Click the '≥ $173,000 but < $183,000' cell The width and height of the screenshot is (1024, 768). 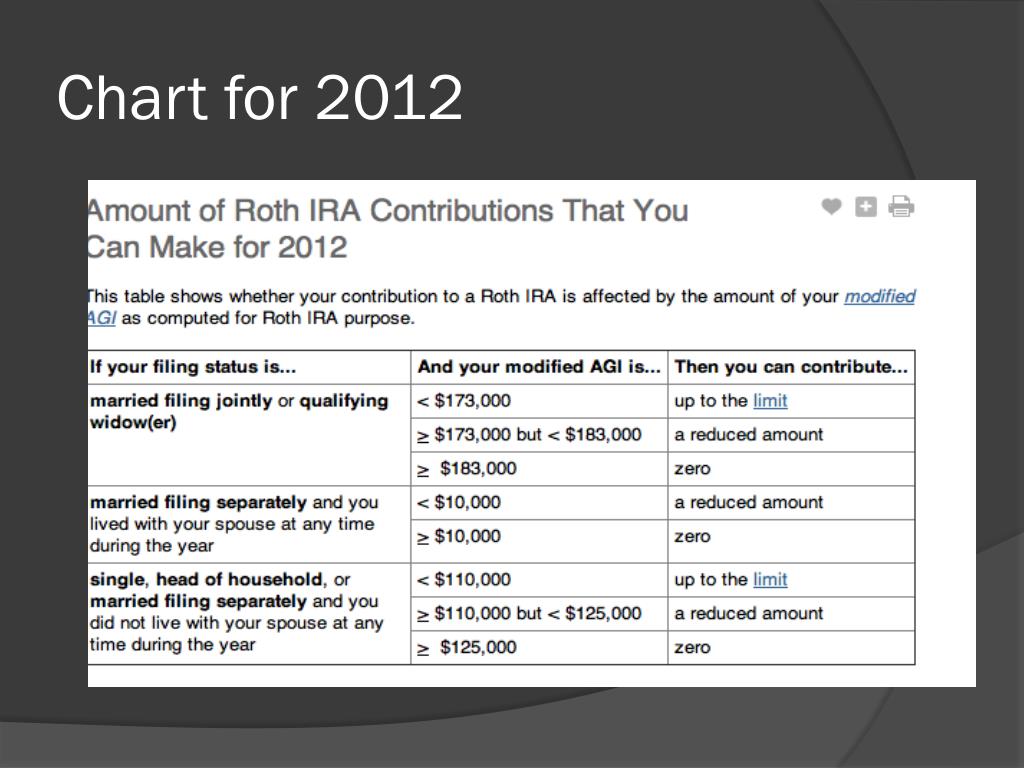(x=539, y=435)
